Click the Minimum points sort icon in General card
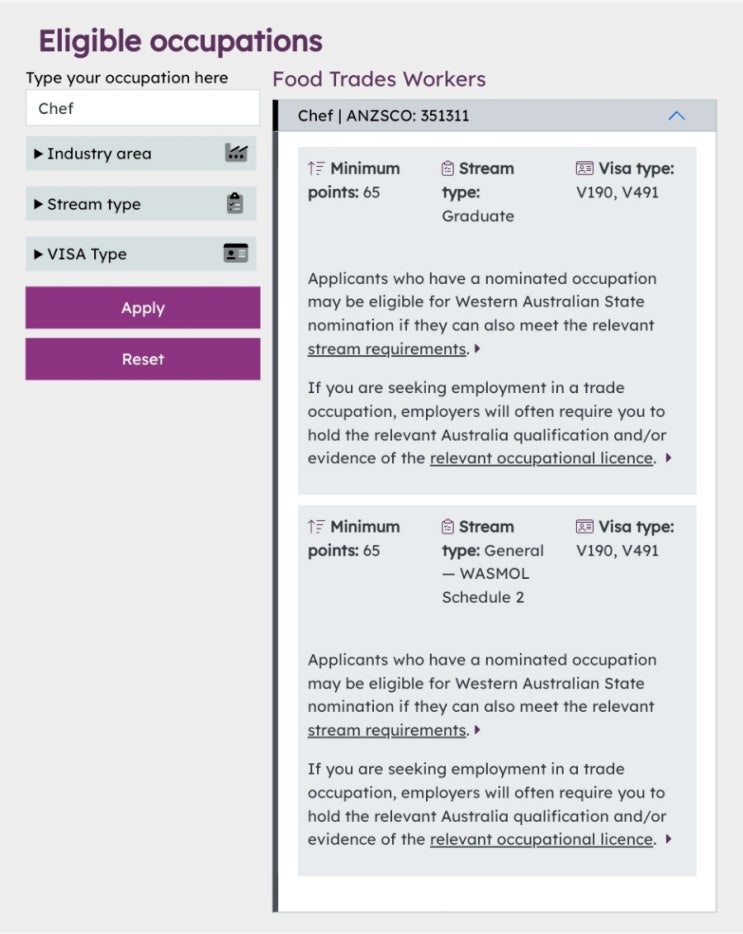The width and height of the screenshot is (743, 934). point(316,527)
